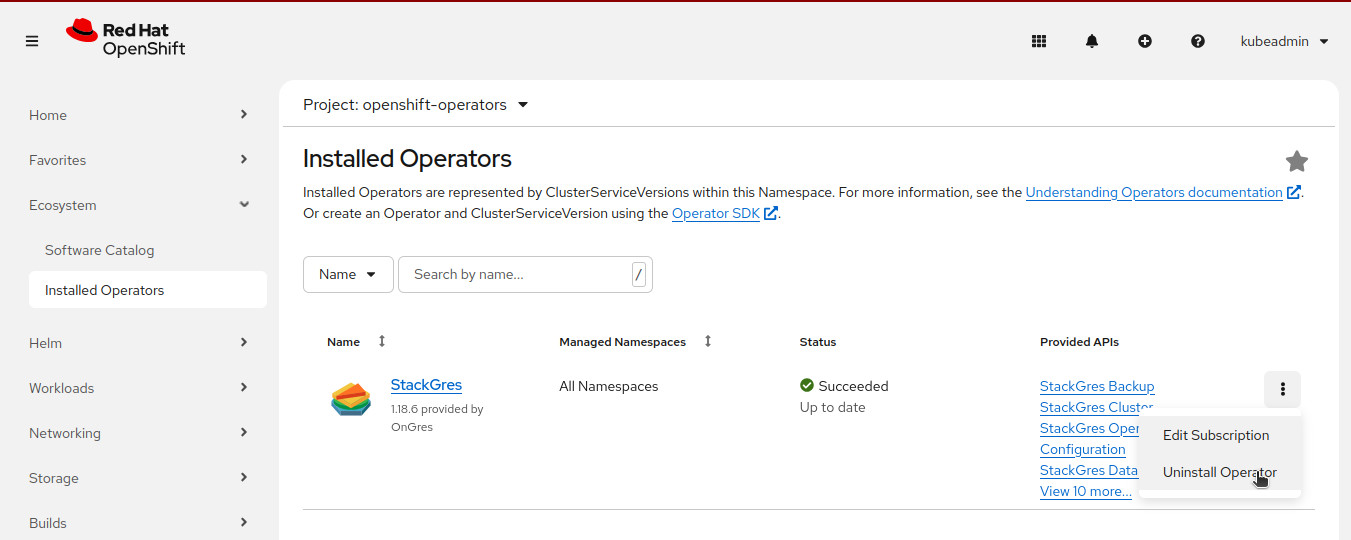Click the All Namespaces cell
The height and width of the screenshot is (540, 1351).
point(608,386)
